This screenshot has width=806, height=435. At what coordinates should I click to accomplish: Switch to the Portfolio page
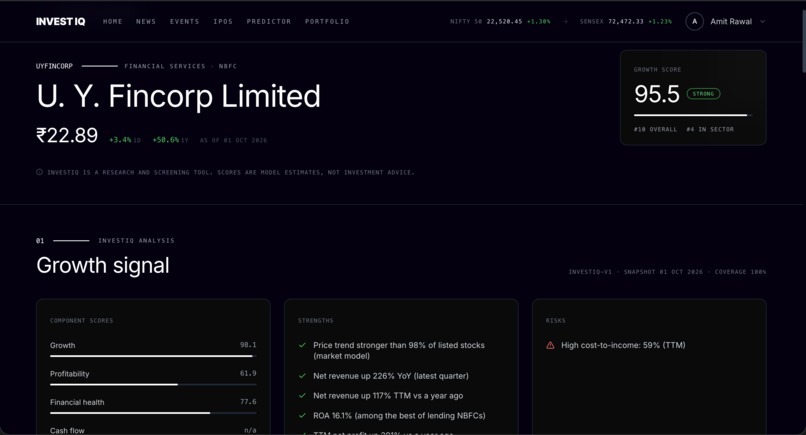(327, 22)
